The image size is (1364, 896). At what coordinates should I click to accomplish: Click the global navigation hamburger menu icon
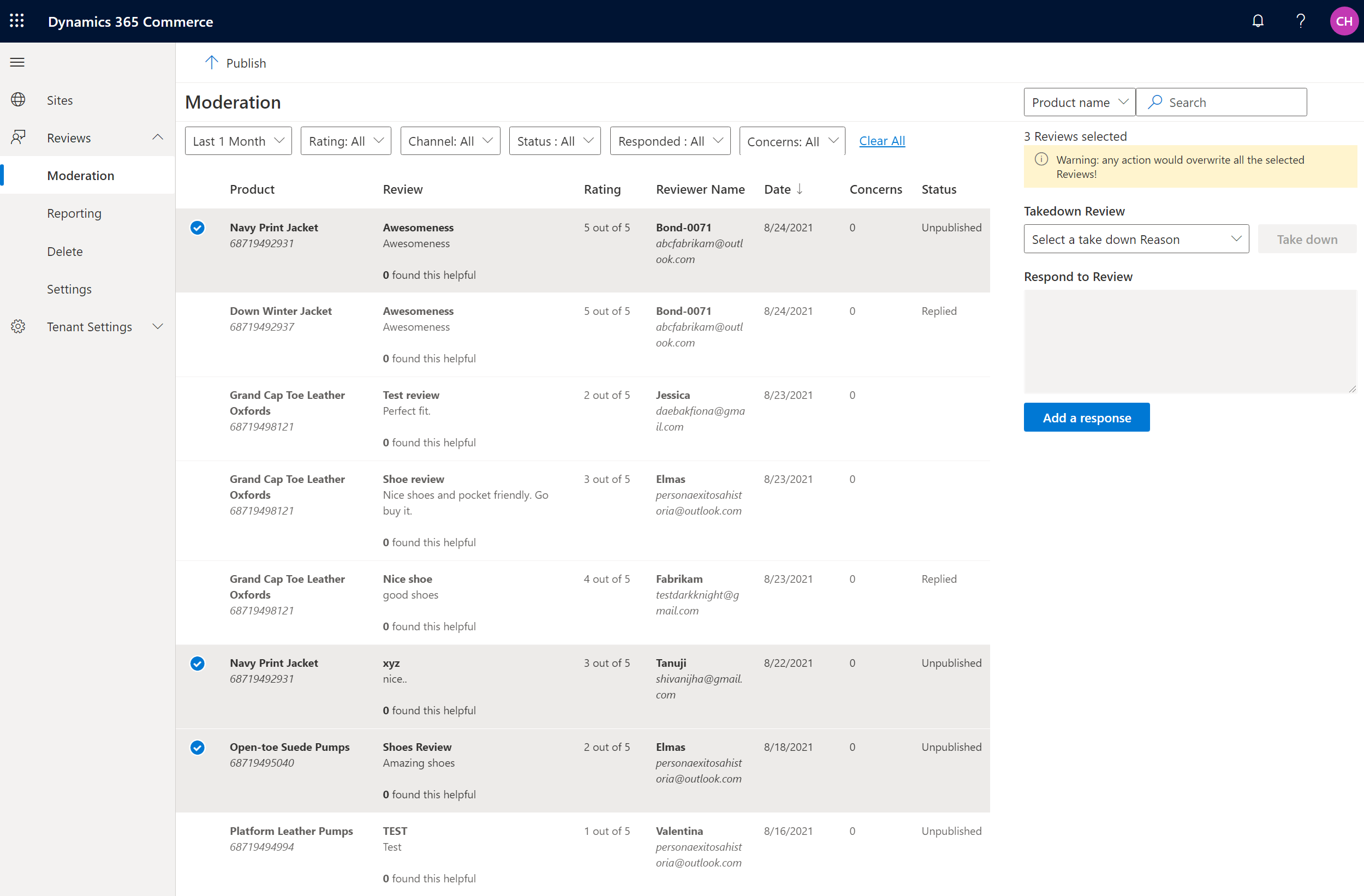[x=19, y=61]
